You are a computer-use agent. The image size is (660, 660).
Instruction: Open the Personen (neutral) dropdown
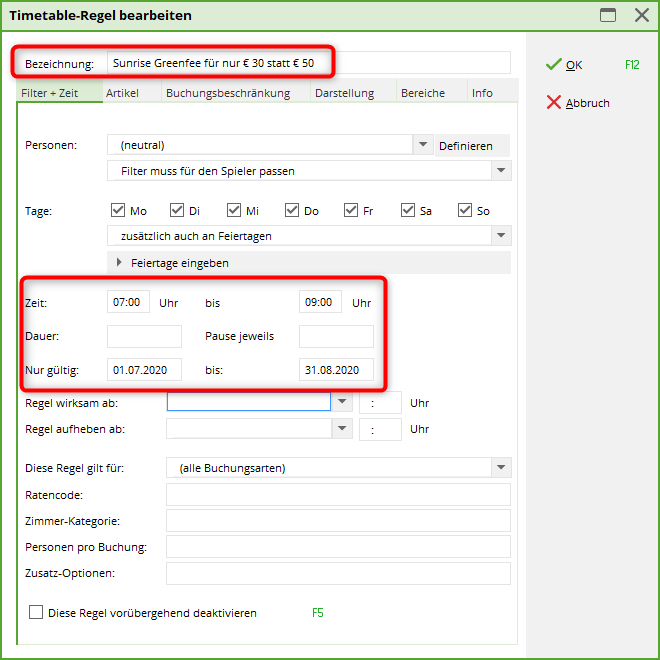[422, 145]
